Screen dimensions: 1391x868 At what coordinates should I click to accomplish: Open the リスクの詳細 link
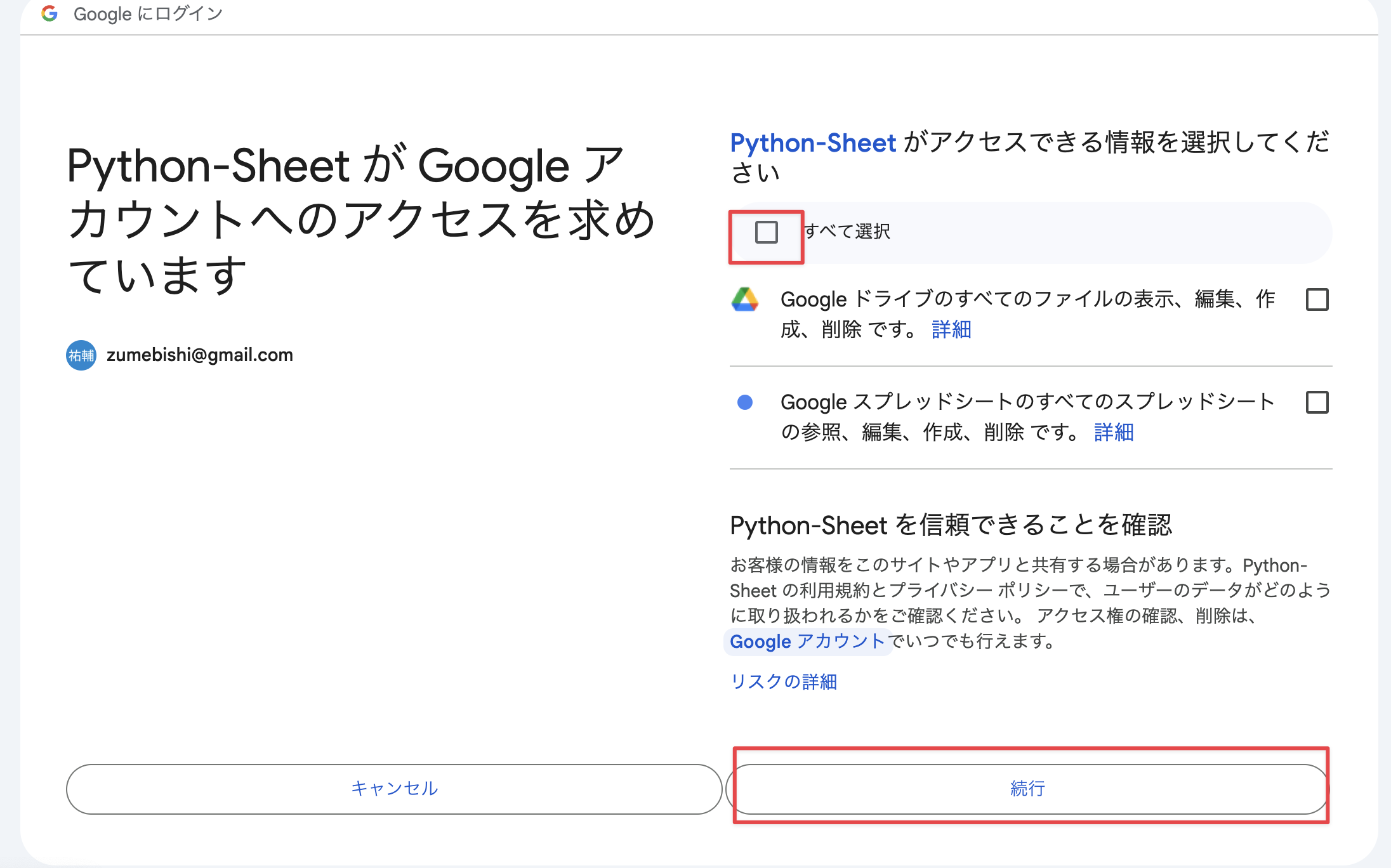784,681
